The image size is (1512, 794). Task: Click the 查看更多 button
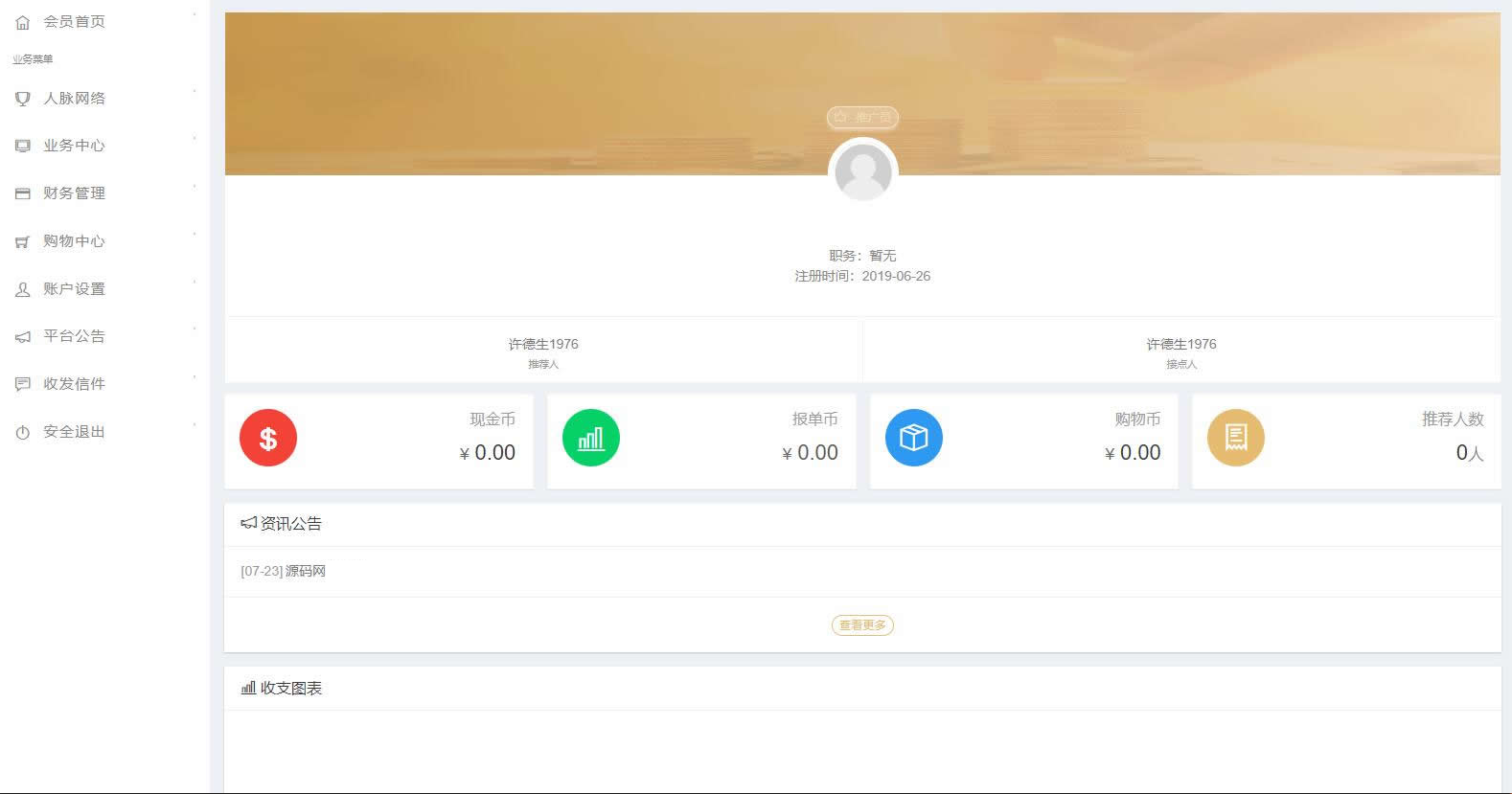pyautogui.click(x=862, y=625)
